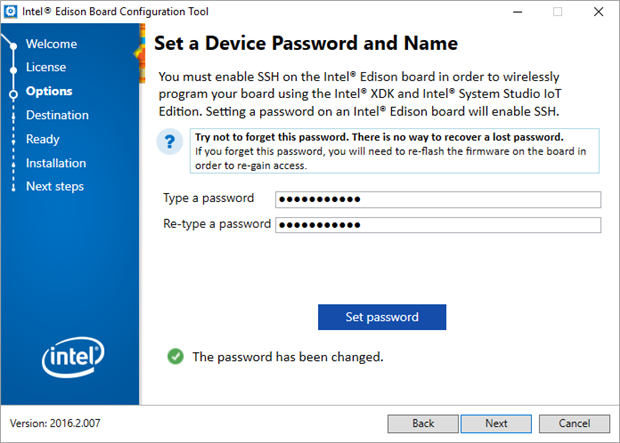Select the Options step in sidebar
The width and height of the screenshot is (620, 443).
click(x=49, y=91)
